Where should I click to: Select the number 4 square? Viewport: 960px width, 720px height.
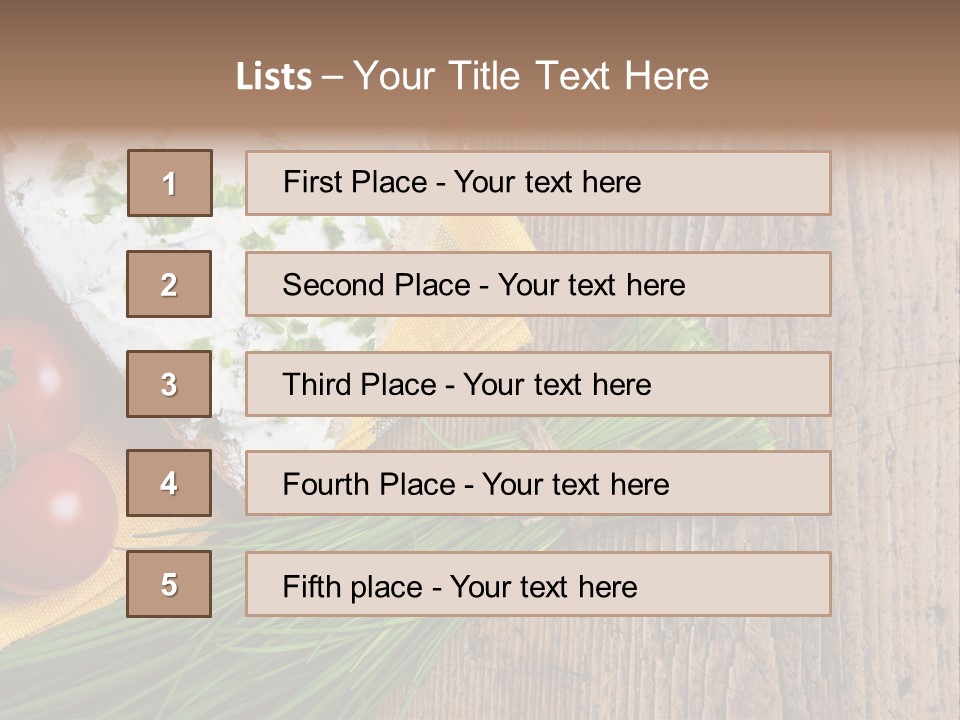click(169, 483)
